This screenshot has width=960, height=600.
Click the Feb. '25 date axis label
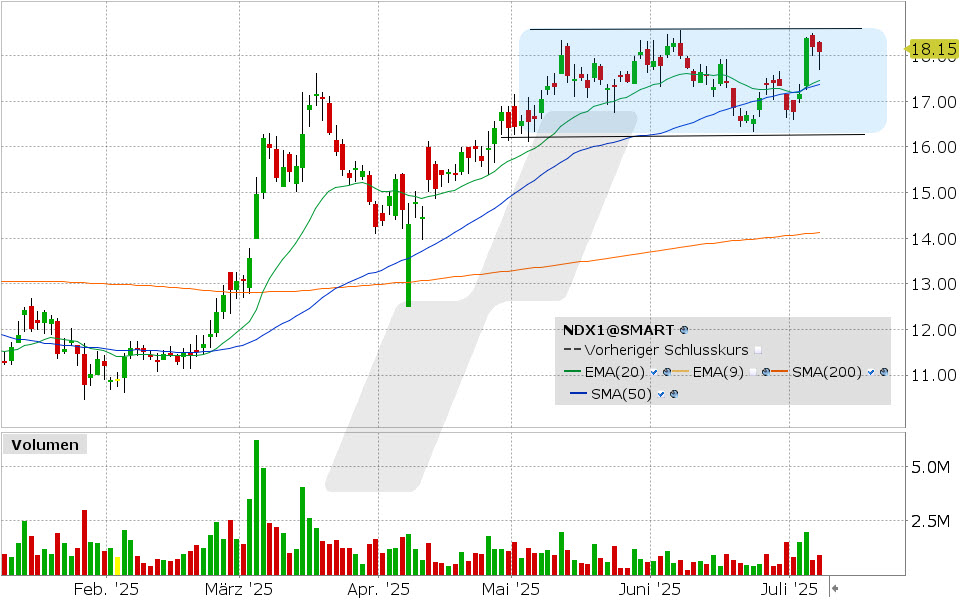click(x=106, y=589)
